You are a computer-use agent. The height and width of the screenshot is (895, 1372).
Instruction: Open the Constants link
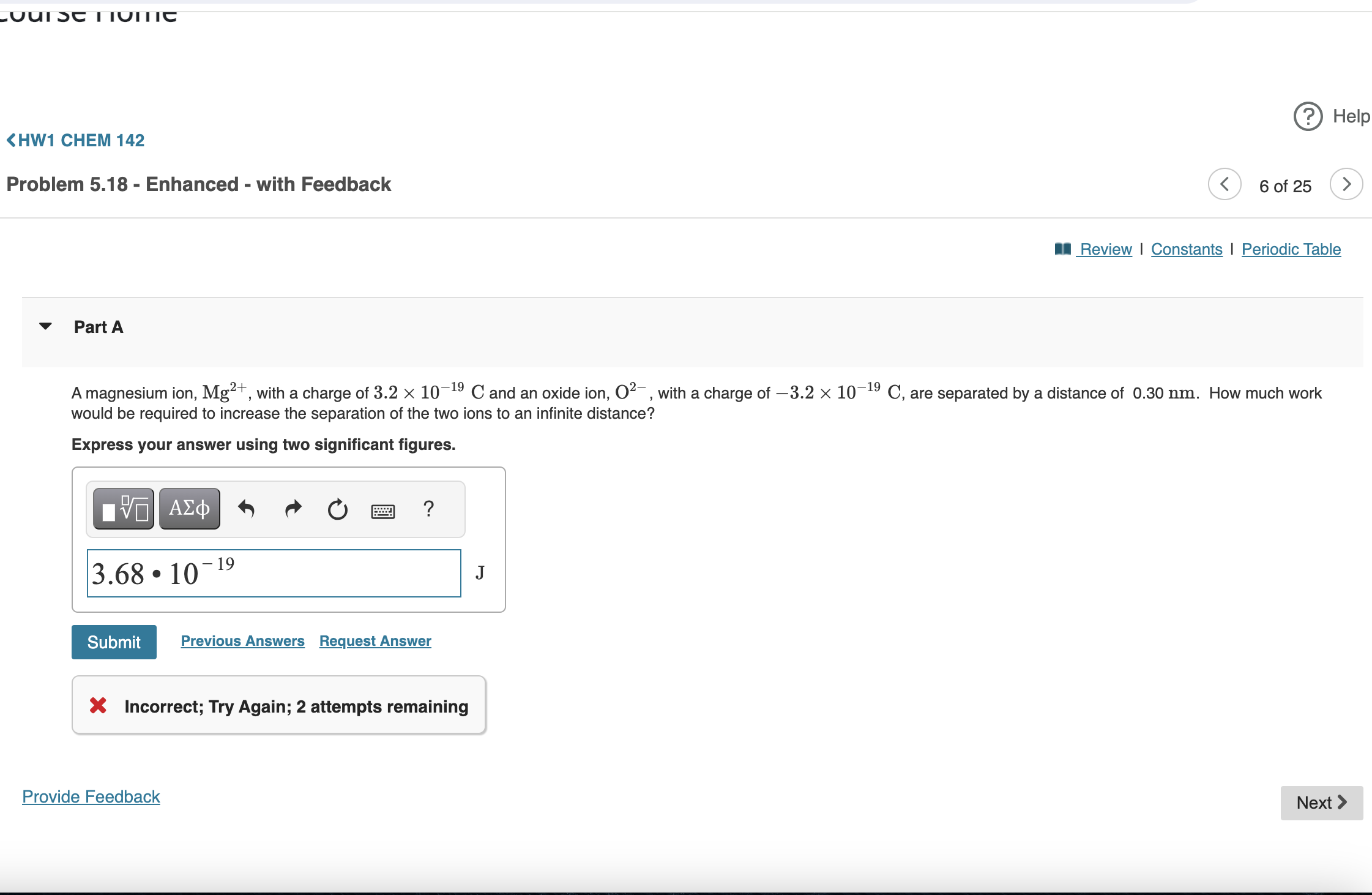1186,249
